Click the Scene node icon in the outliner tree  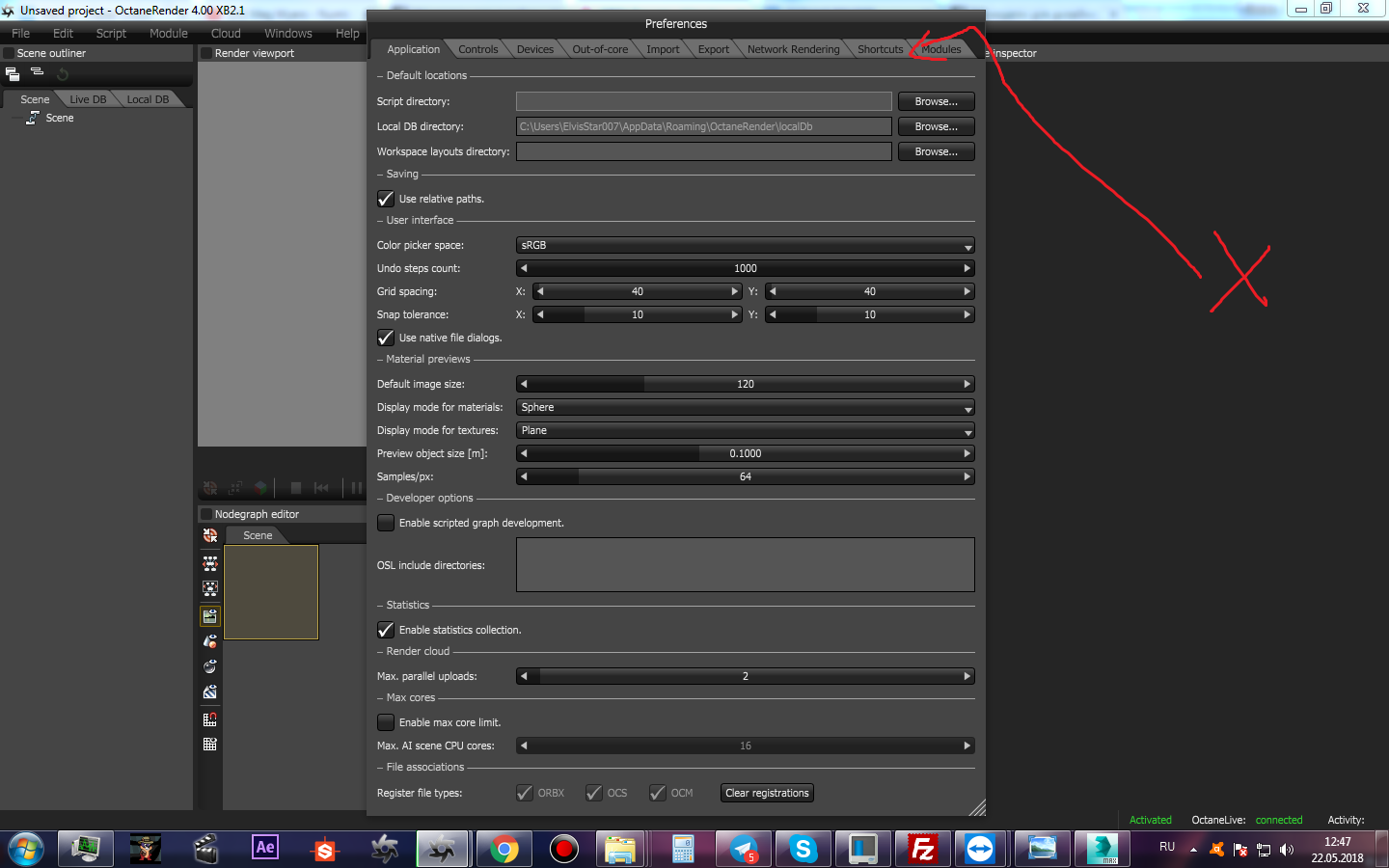pos(33,118)
